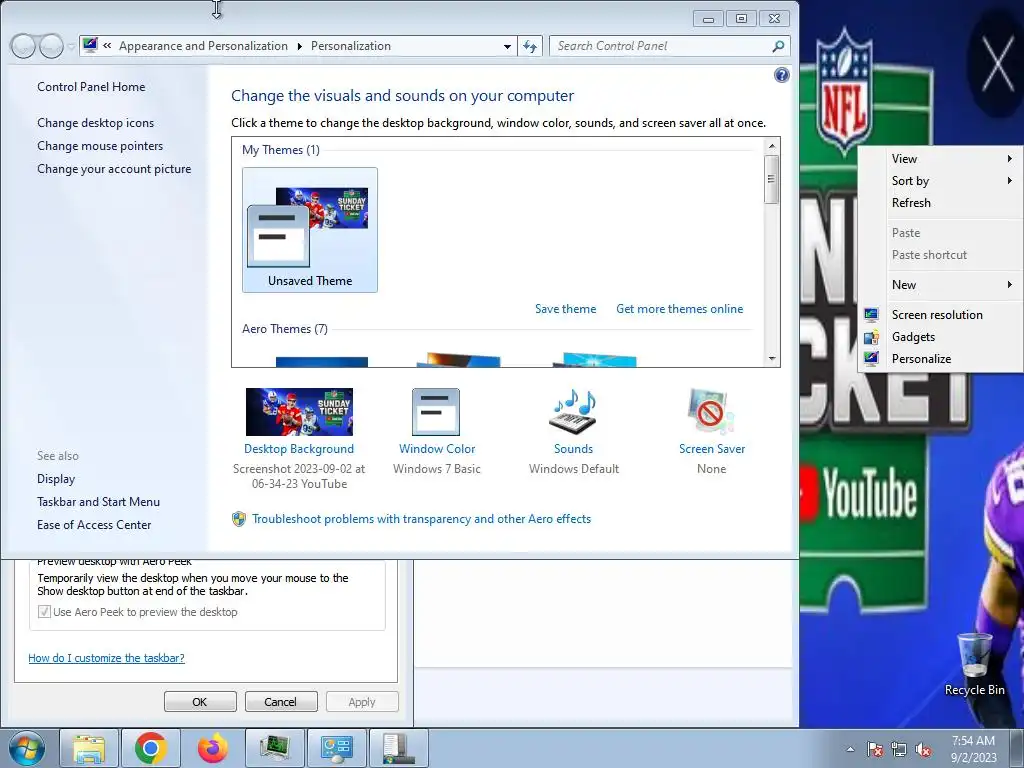1024x768 pixels.
Task: Choose Personalize in the context menu
Action: tap(921, 359)
